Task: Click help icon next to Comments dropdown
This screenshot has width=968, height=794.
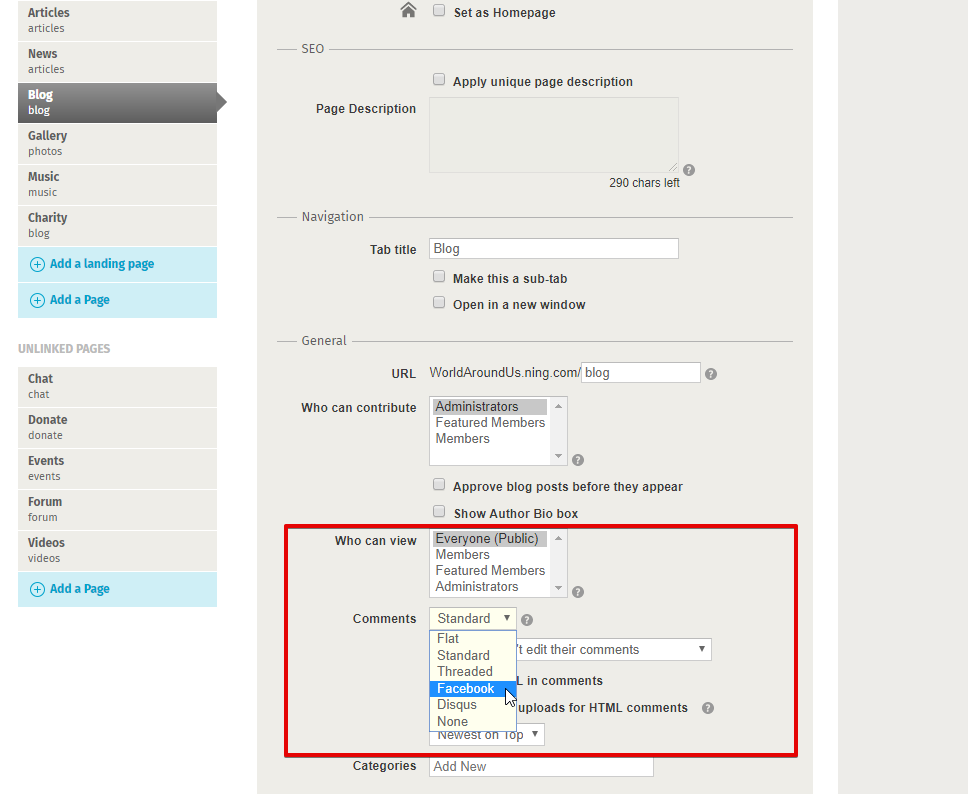Action: 527,620
